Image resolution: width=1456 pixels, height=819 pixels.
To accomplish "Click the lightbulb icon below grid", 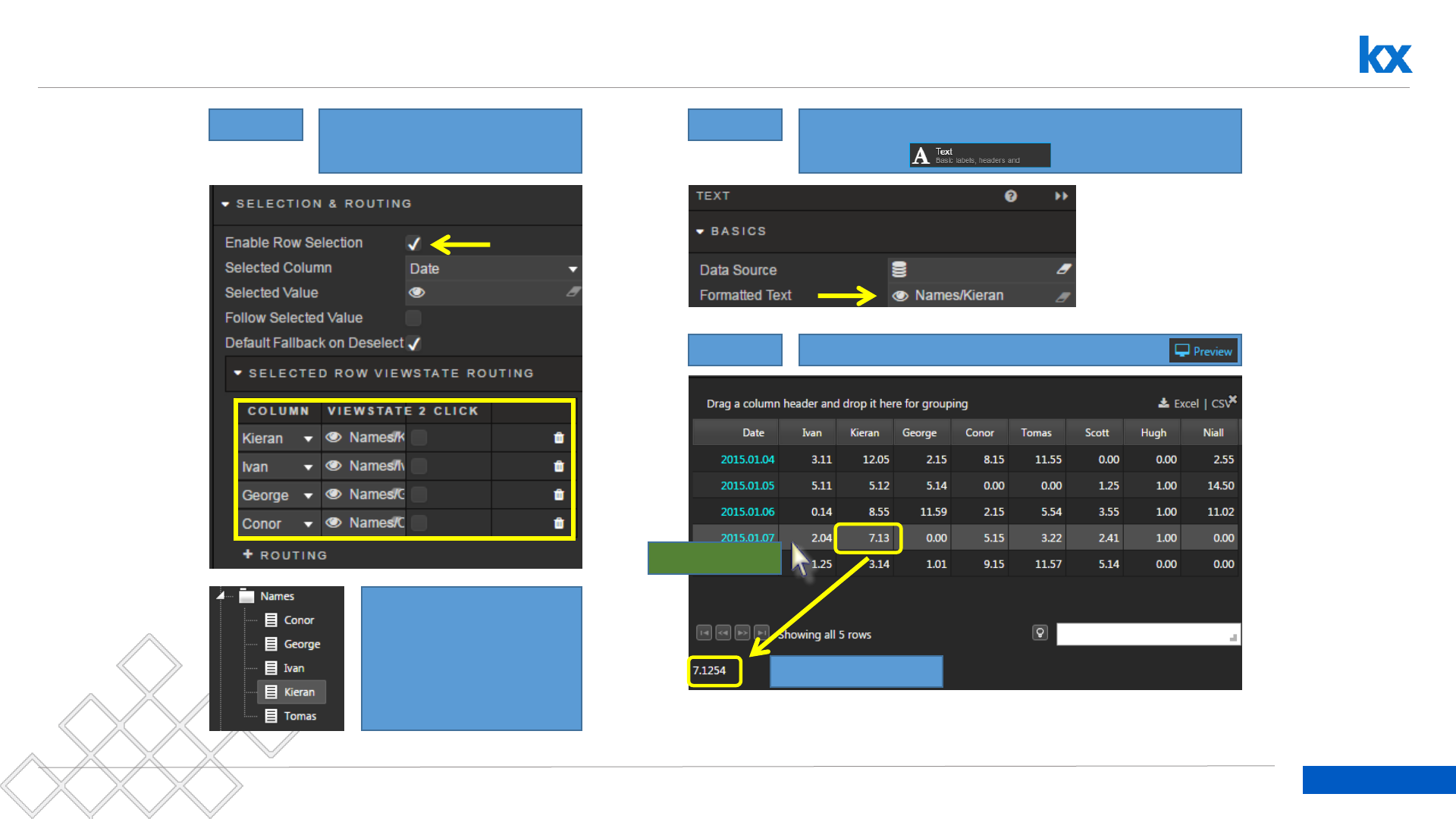I will pos(1040,632).
